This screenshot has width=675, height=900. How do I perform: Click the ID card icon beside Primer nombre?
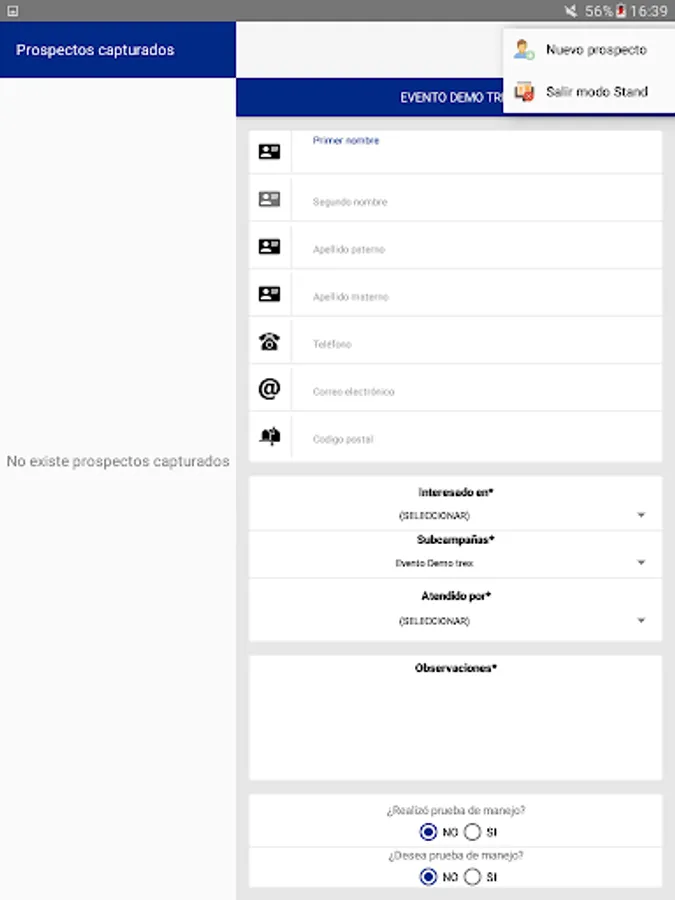click(269, 152)
